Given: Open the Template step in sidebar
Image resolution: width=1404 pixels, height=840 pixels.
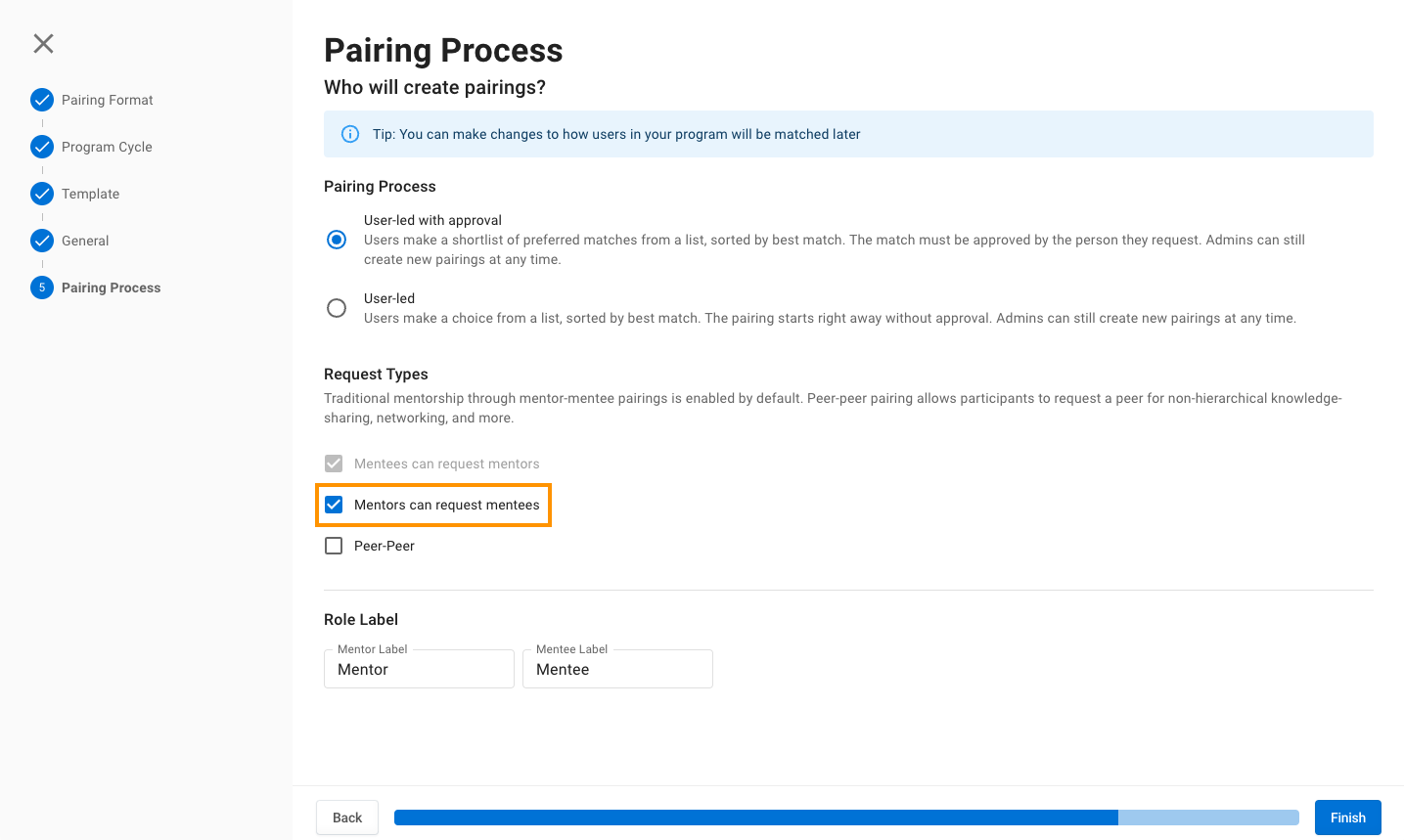Looking at the screenshot, I should click(x=90, y=194).
